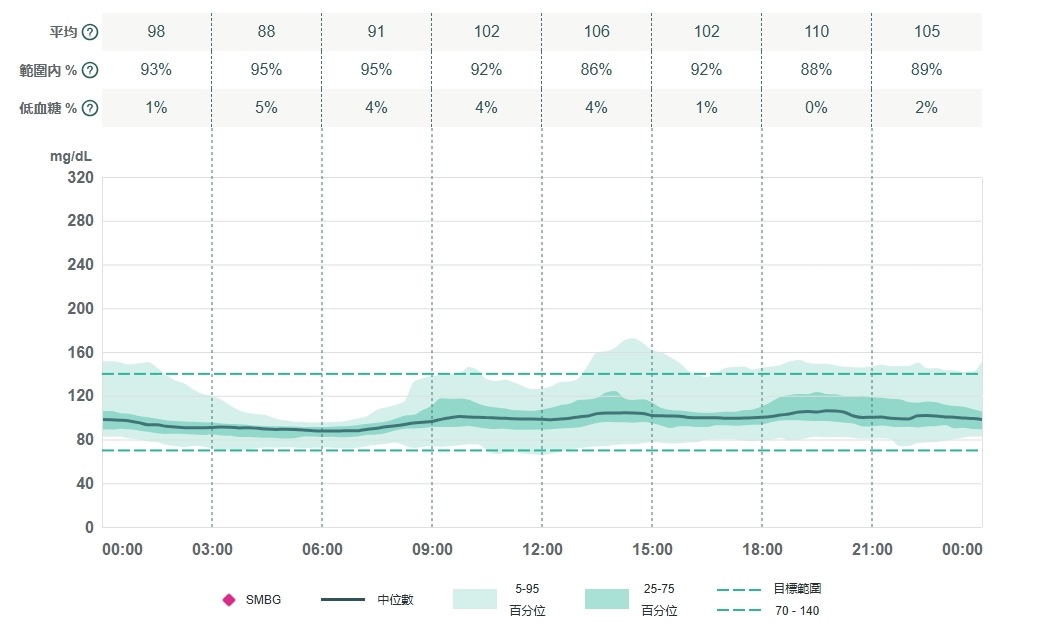The width and height of the screenshot is (1056, 635).
Task: Click the lower dashed 70 - 140 legend line
Action: pyautogui.click(x=740, y=611)
